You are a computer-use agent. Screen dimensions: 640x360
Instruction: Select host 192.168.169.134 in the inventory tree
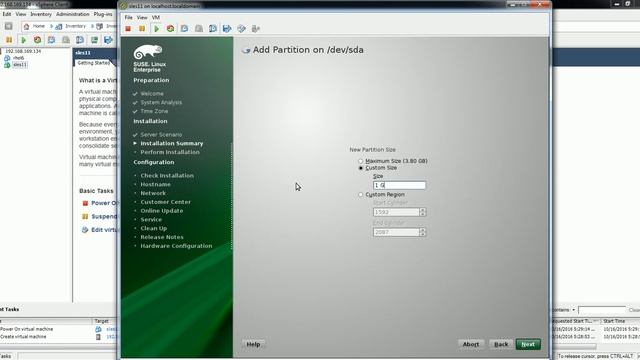(23, 51)
